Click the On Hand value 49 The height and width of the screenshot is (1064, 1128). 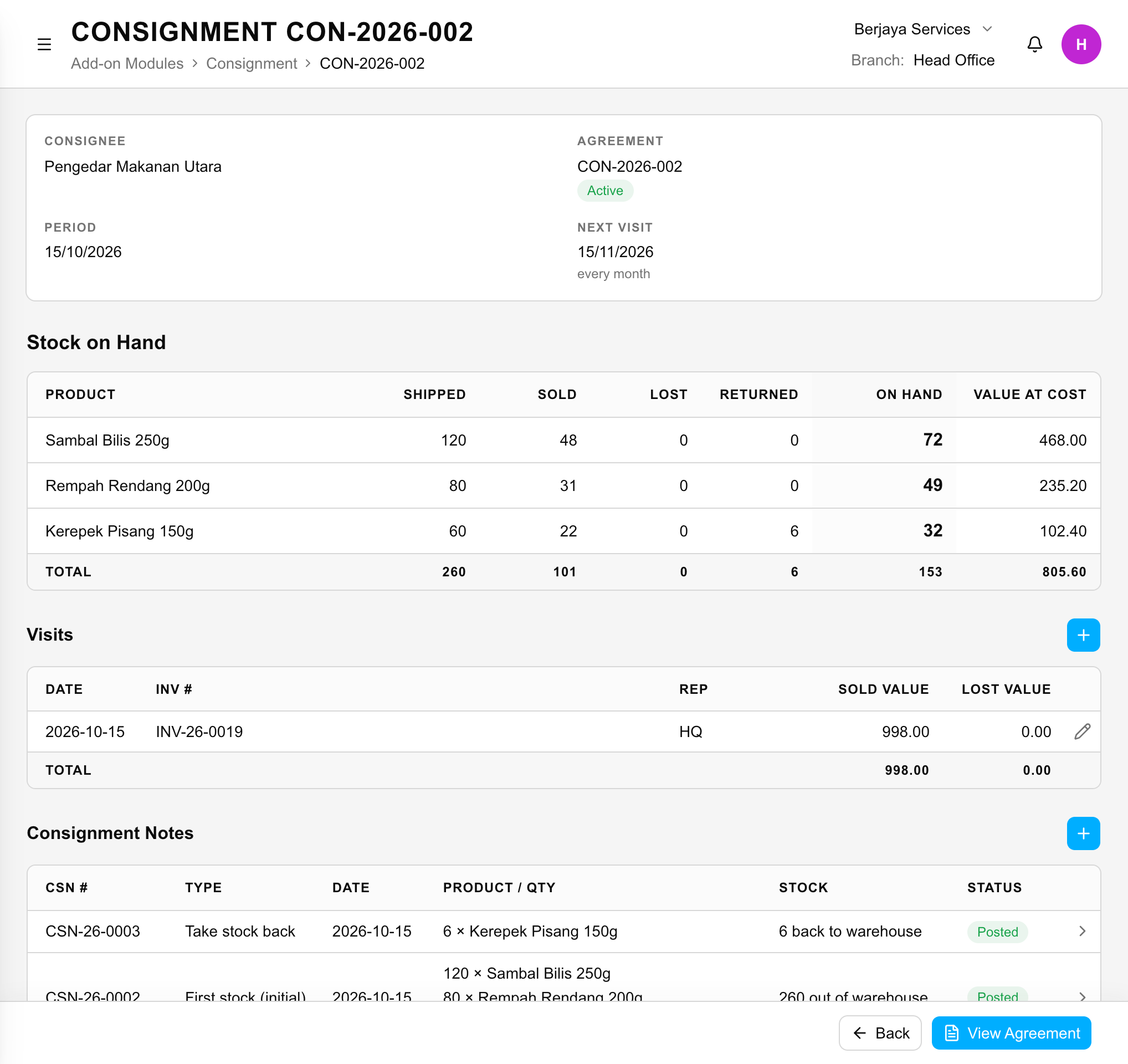(x=932, y=485)
